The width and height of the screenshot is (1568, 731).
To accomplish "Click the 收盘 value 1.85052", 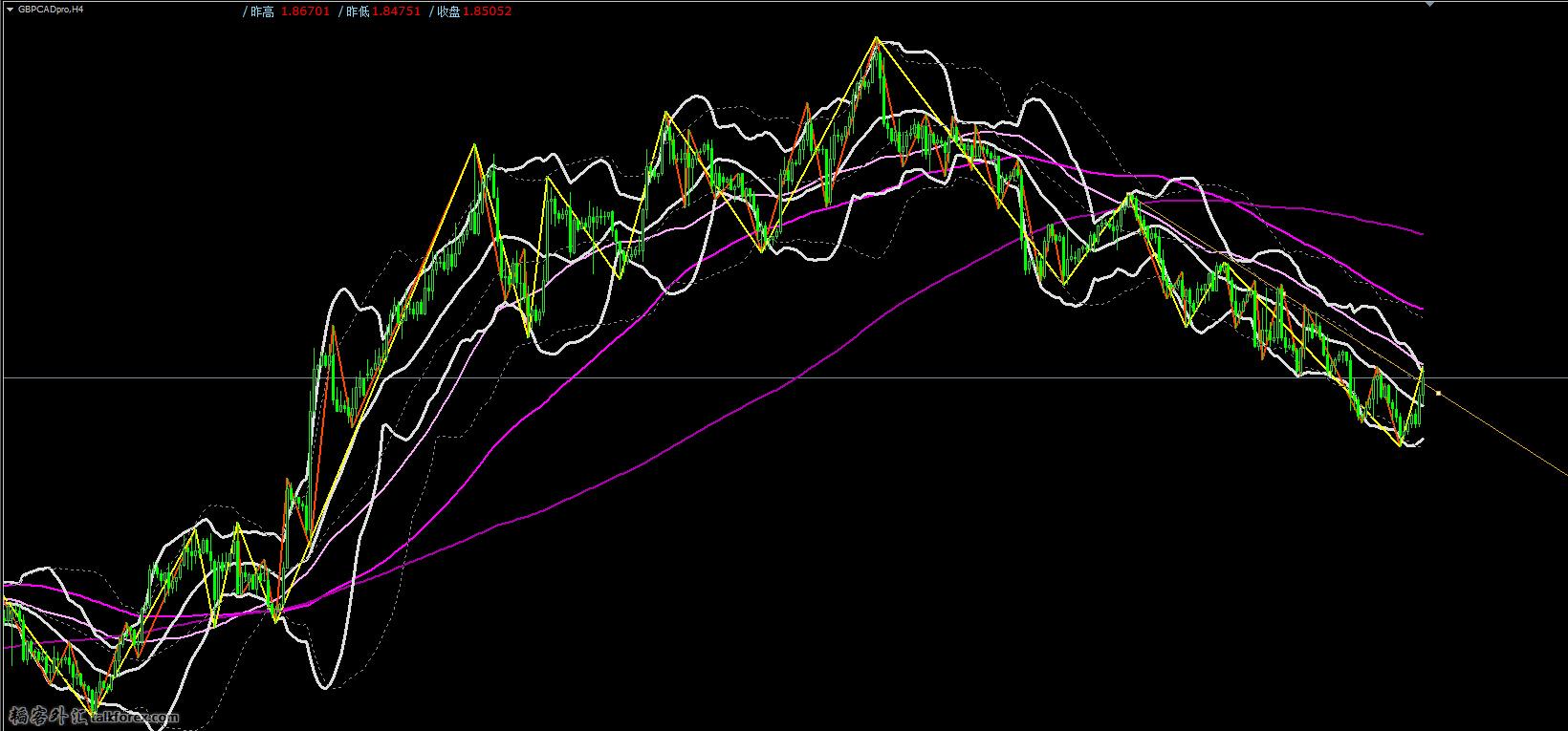I will (488, 11).
